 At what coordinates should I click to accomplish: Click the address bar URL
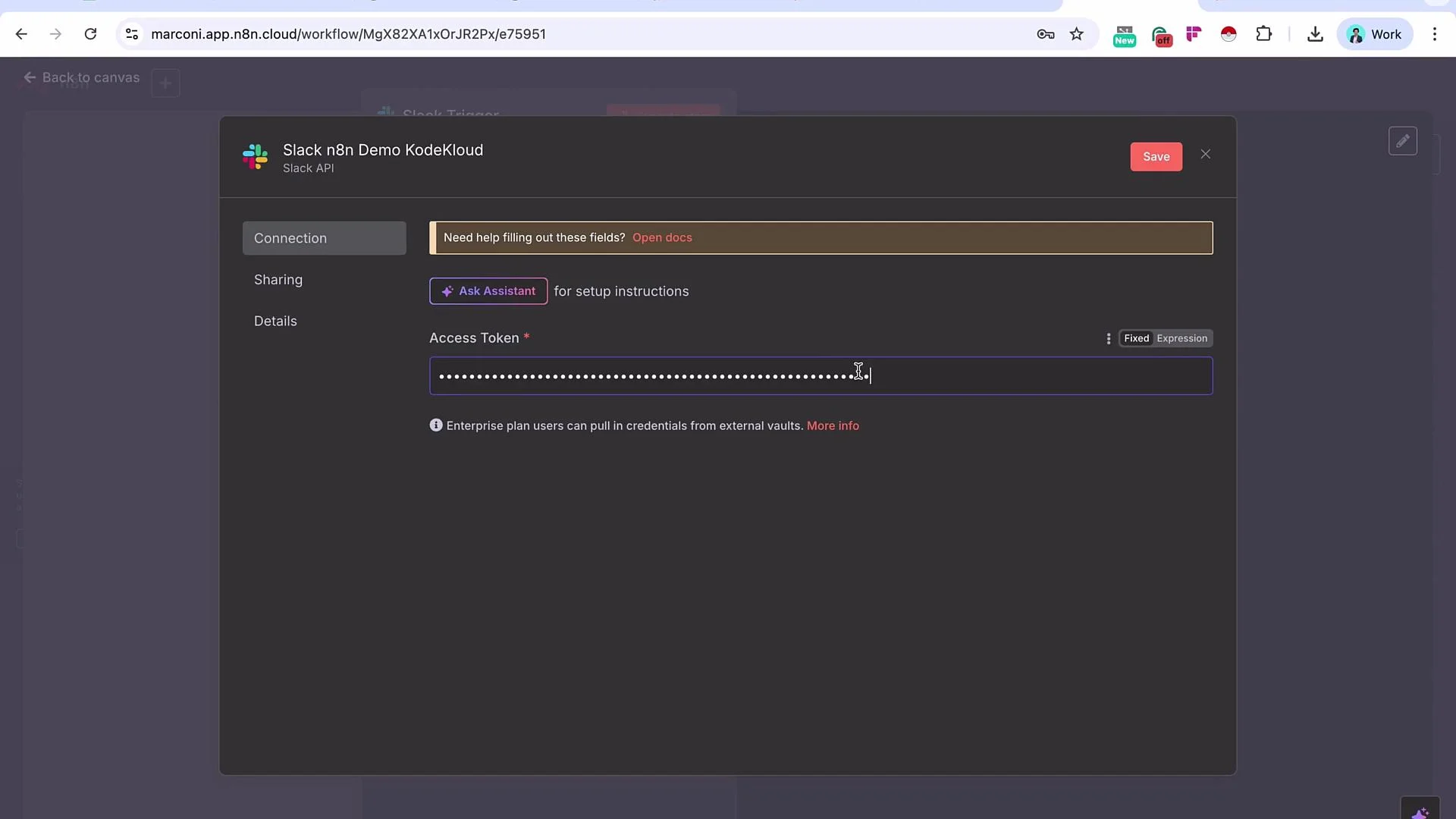[348, 34]
